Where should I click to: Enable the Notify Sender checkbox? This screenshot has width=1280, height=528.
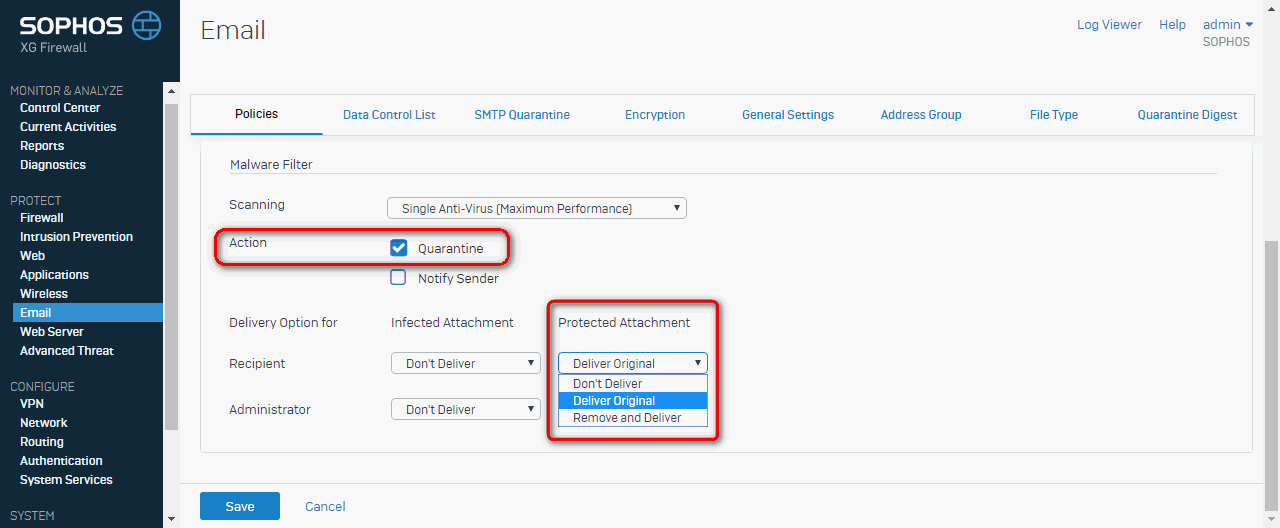(x=399, y=278)
